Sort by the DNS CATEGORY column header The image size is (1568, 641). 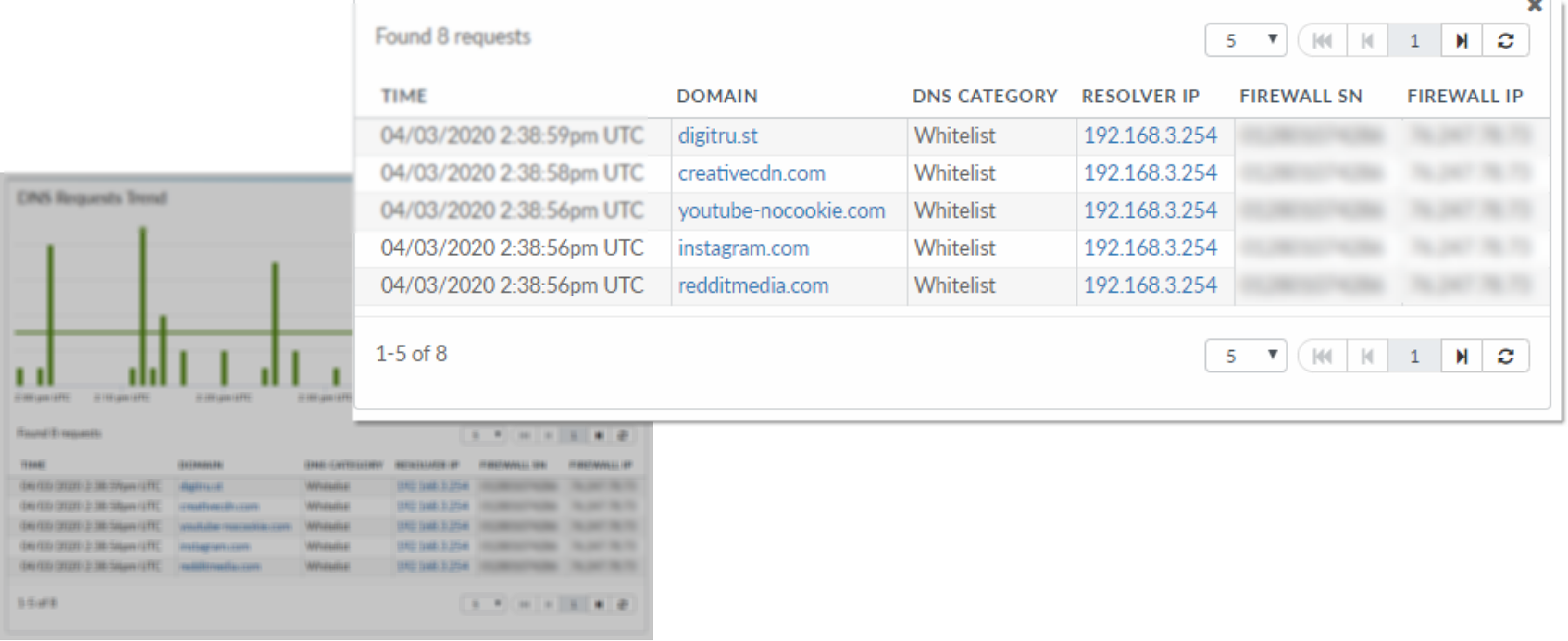click(x=985, y=96)
